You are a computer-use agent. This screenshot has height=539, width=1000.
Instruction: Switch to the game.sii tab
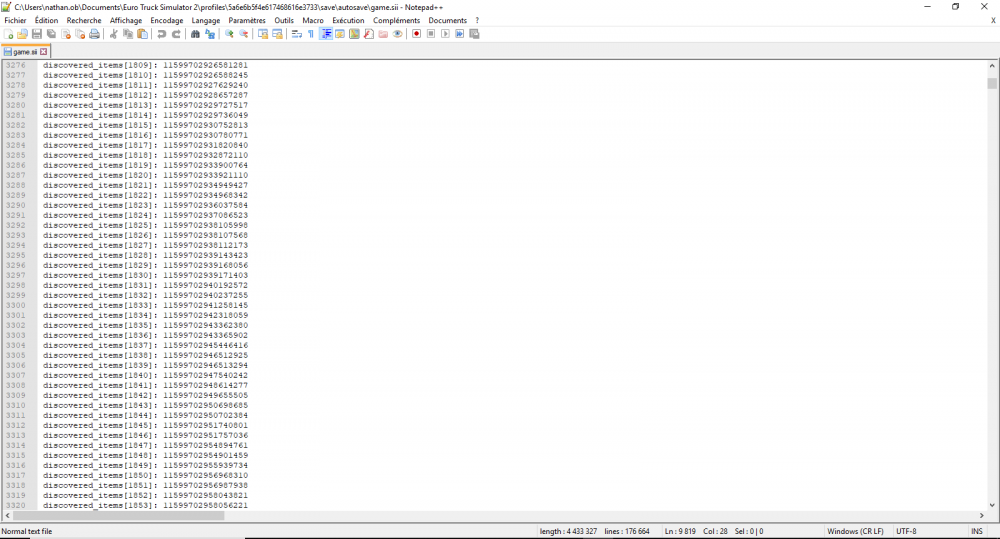coord(24,51)
